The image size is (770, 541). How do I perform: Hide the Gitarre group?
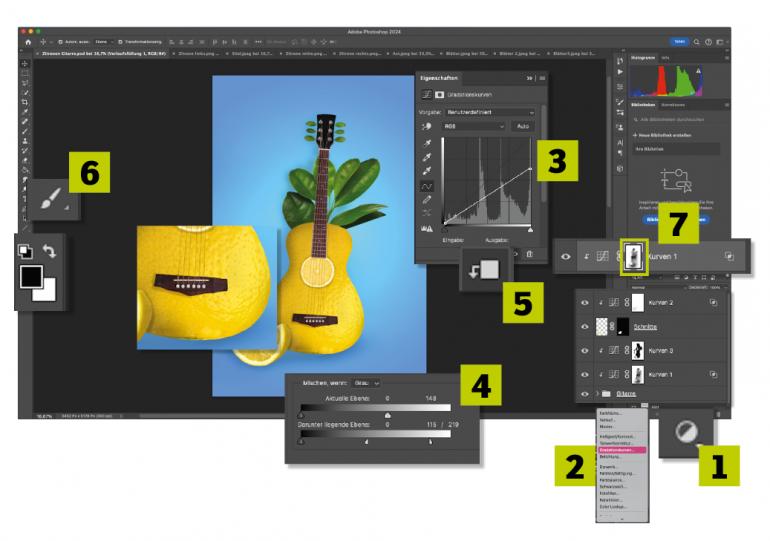click(x=584, y=394)
